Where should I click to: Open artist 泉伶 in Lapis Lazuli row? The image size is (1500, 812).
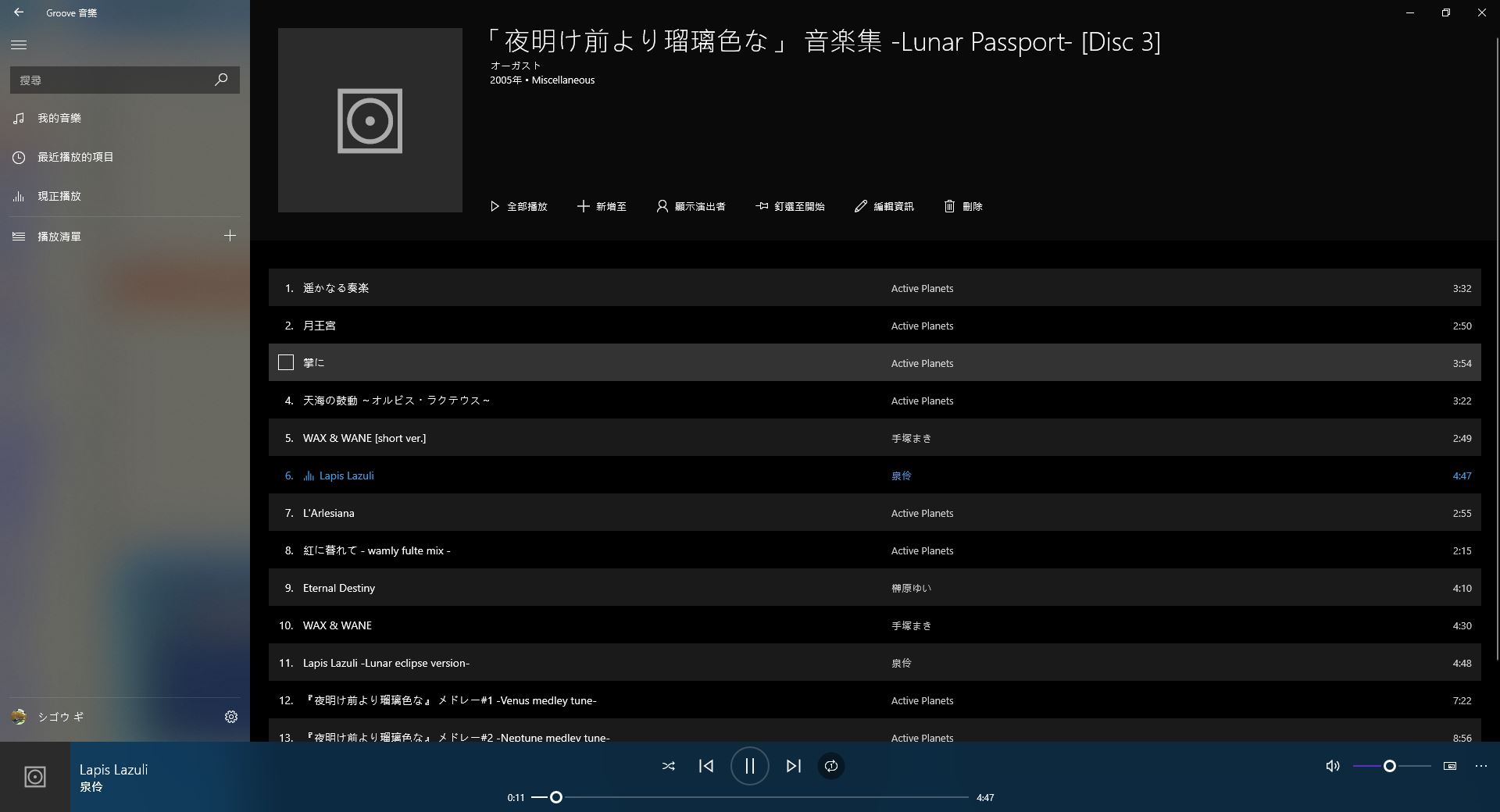click(901, 475)
